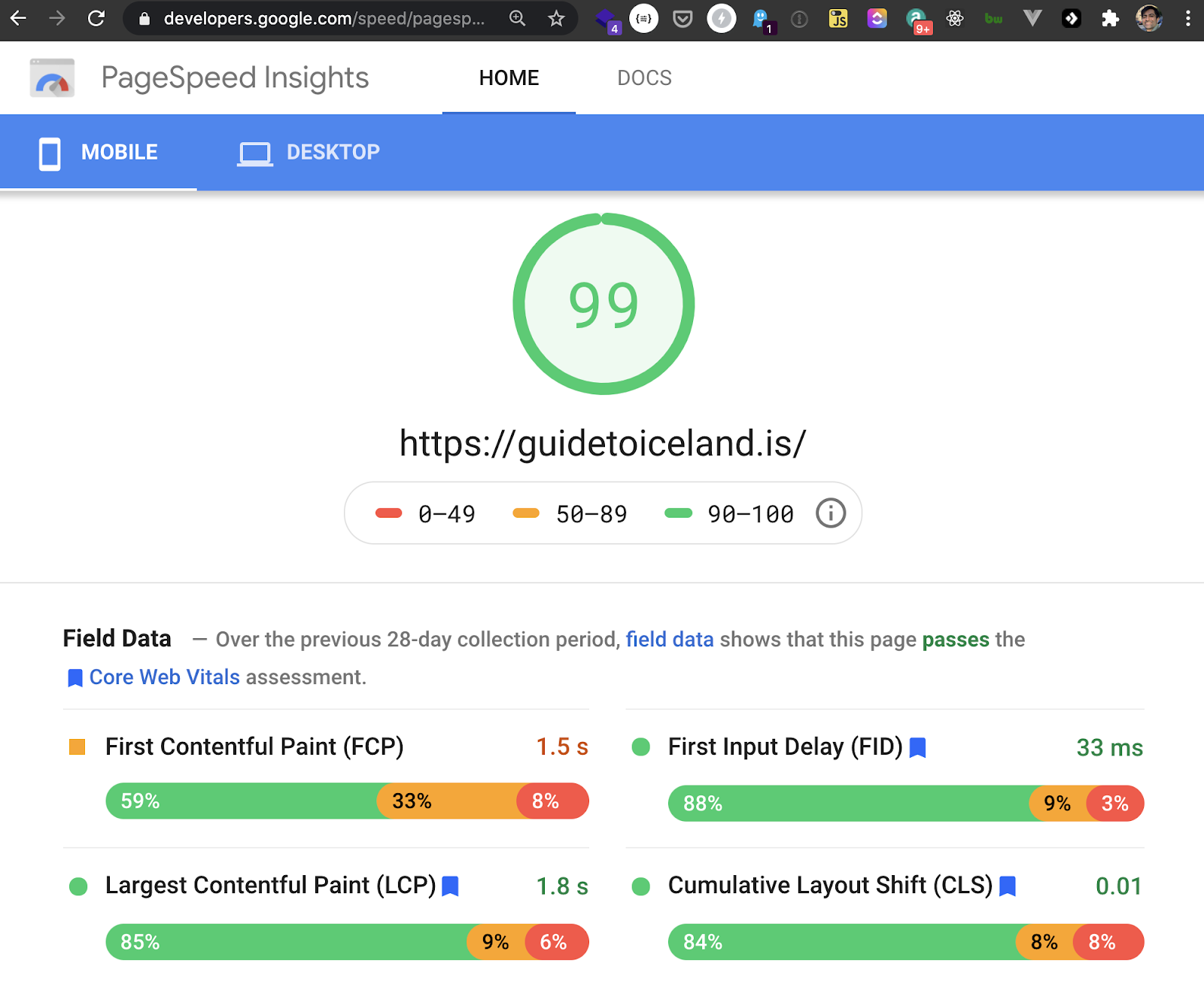Open the AMP lightning bolt extension
1204x982 pixels.
[722, 18]
